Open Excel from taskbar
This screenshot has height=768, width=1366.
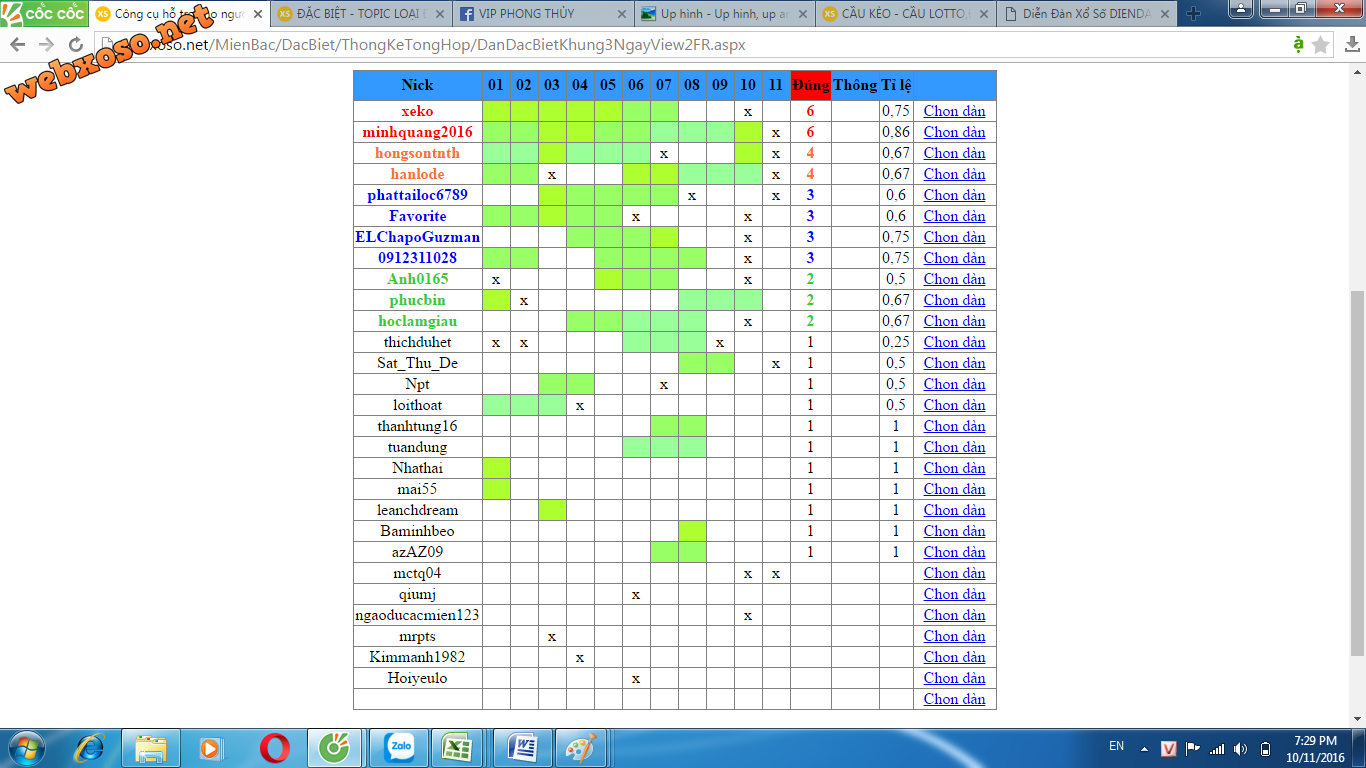[x=459, y=748]
